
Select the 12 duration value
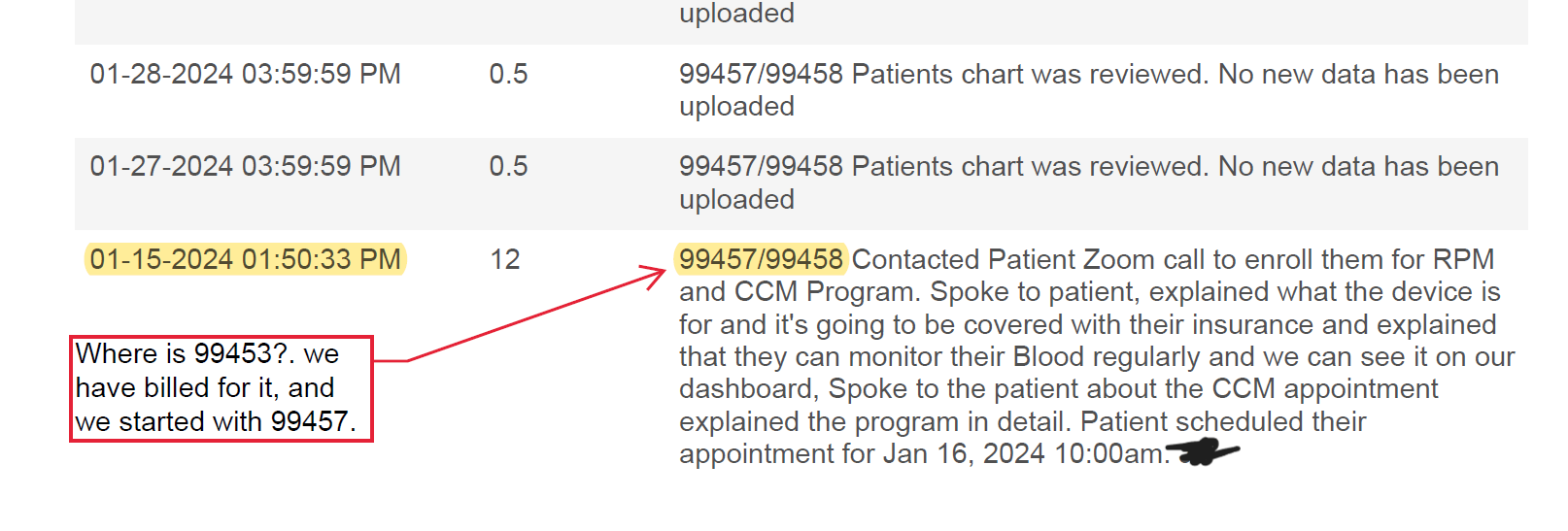pos(505,260)
